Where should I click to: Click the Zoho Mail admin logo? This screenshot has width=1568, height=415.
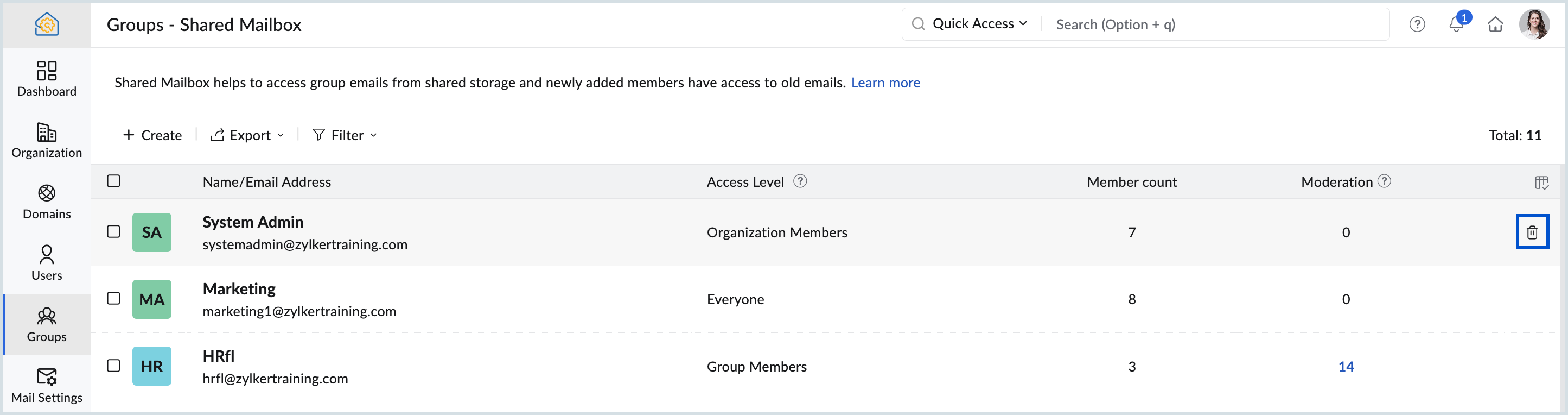click(x=47, y=24)
